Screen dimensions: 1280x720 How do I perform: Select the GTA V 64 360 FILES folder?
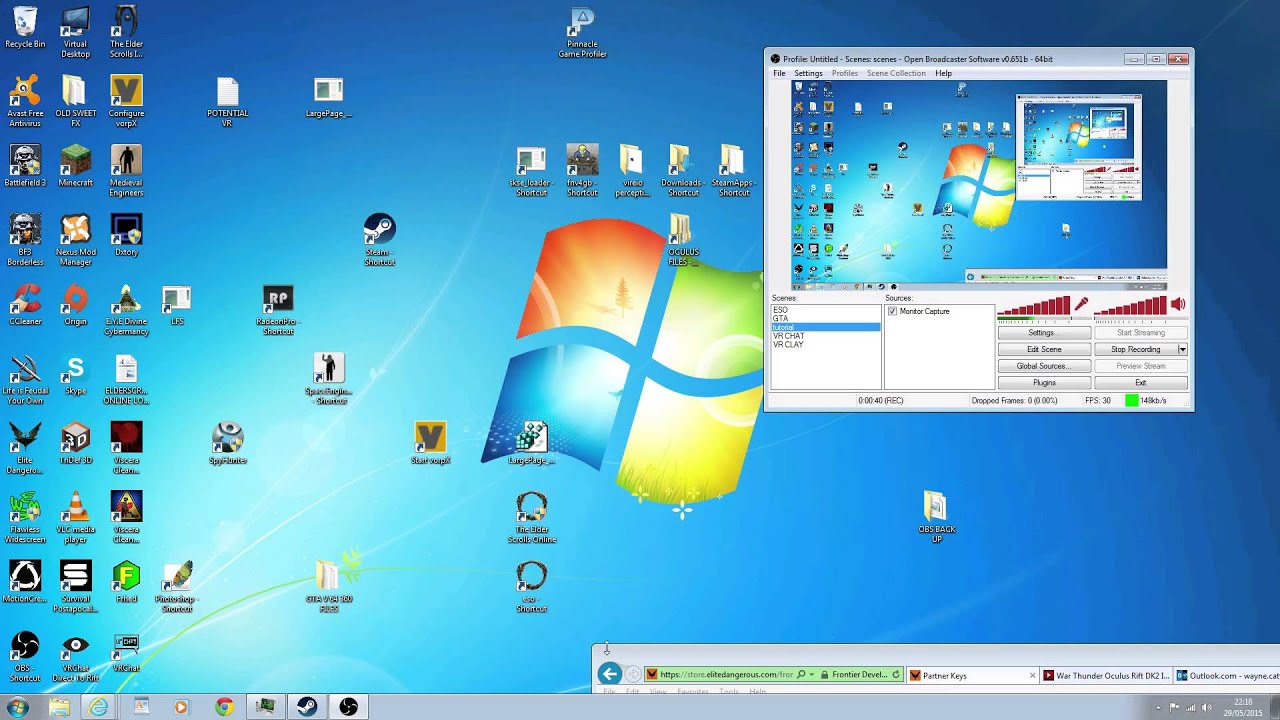pos(328,587)
